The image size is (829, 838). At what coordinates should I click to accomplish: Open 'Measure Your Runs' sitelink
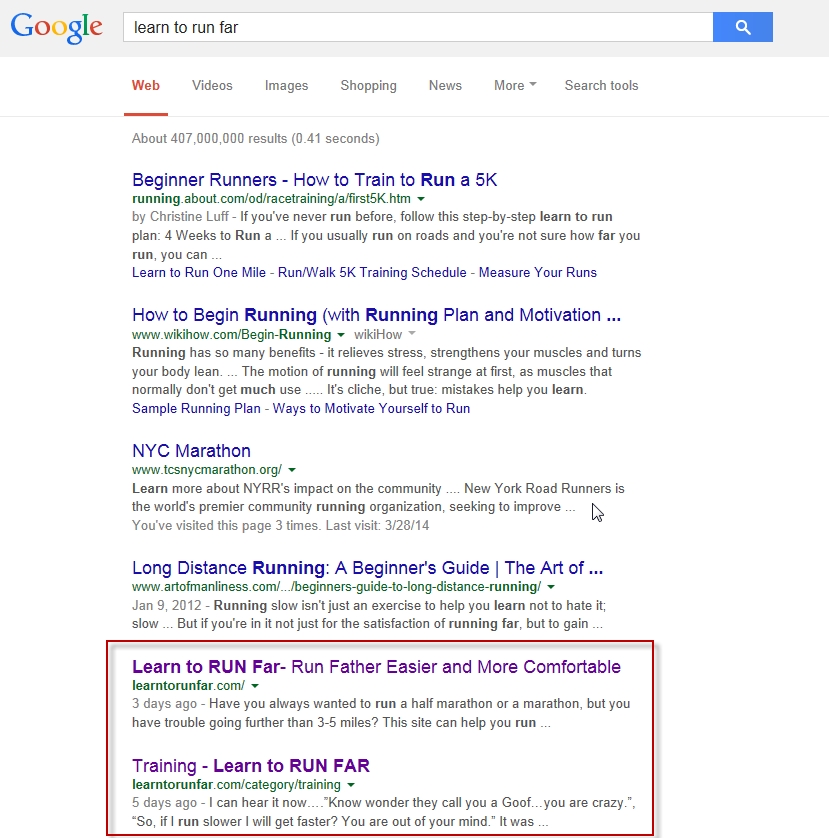click(x=538, y=273)
